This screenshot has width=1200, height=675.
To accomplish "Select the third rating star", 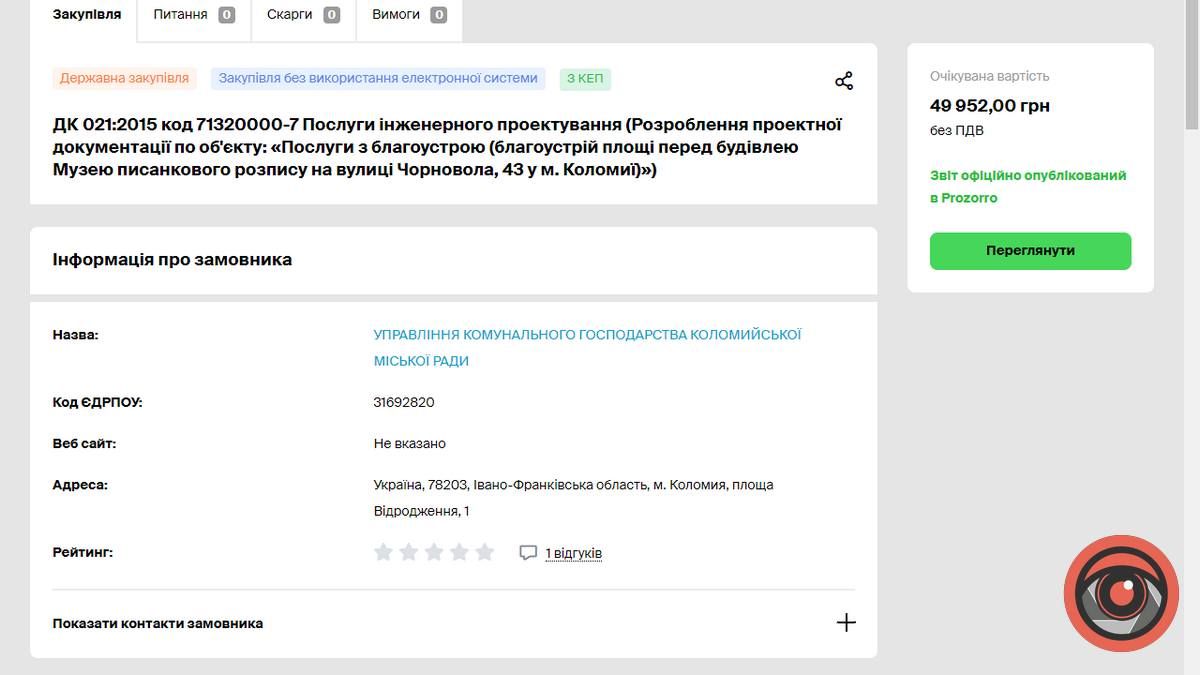I will (x=434, y=551).
